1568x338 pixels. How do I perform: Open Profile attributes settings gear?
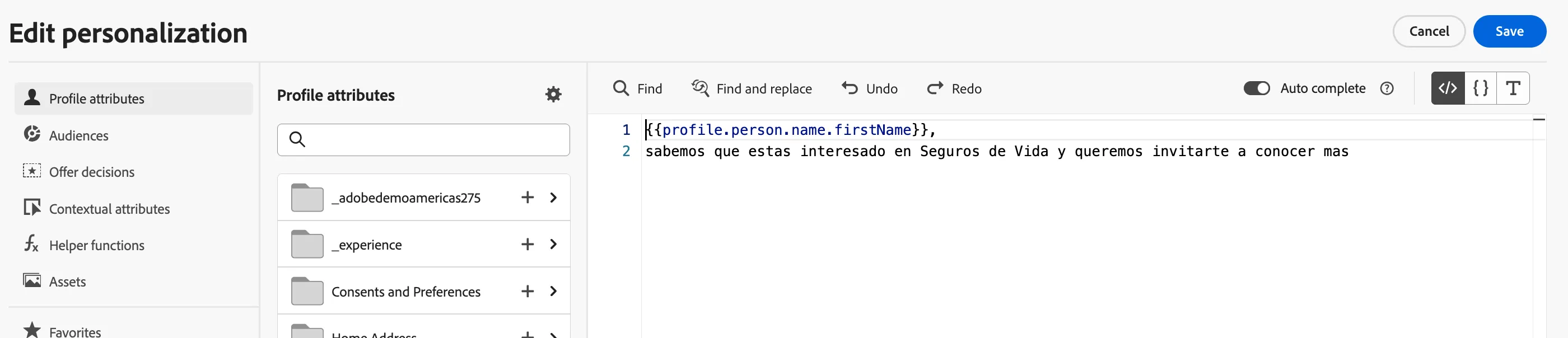(553, 94)
